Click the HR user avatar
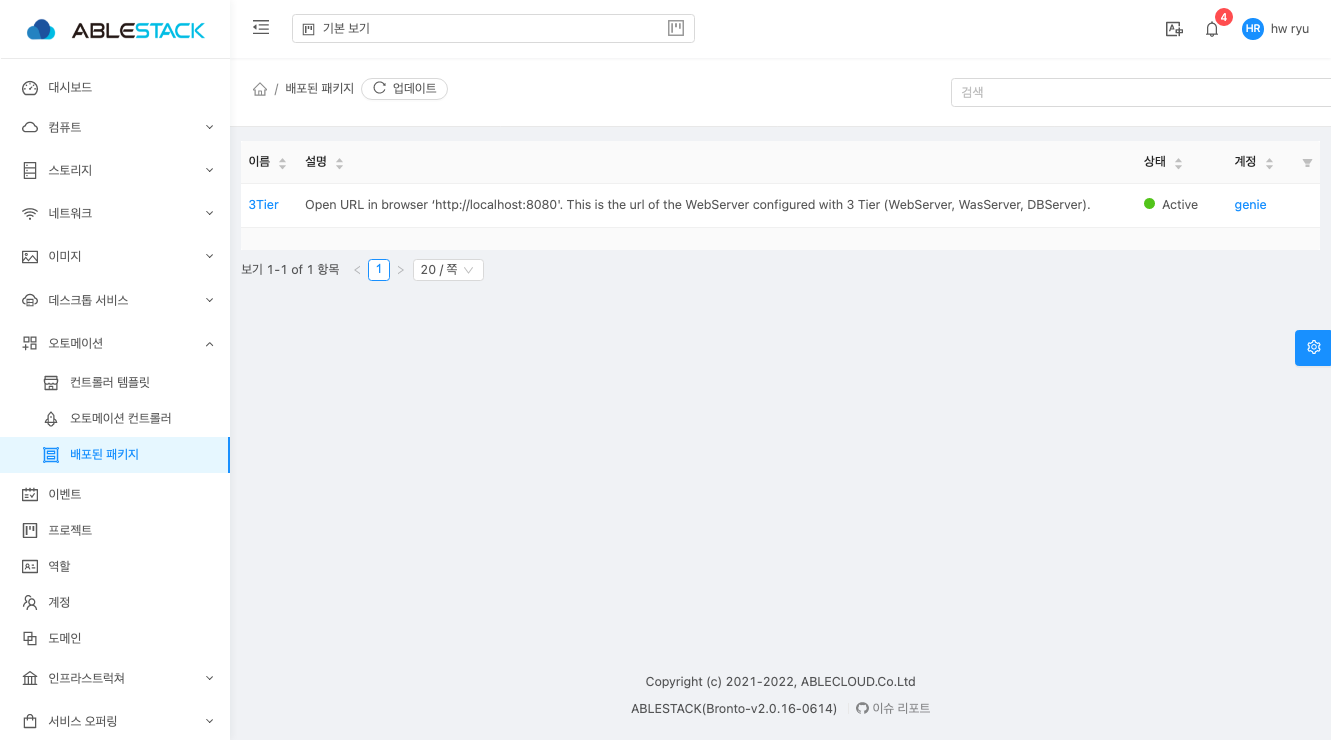 pyautogui.click(x=1253, y=29)
